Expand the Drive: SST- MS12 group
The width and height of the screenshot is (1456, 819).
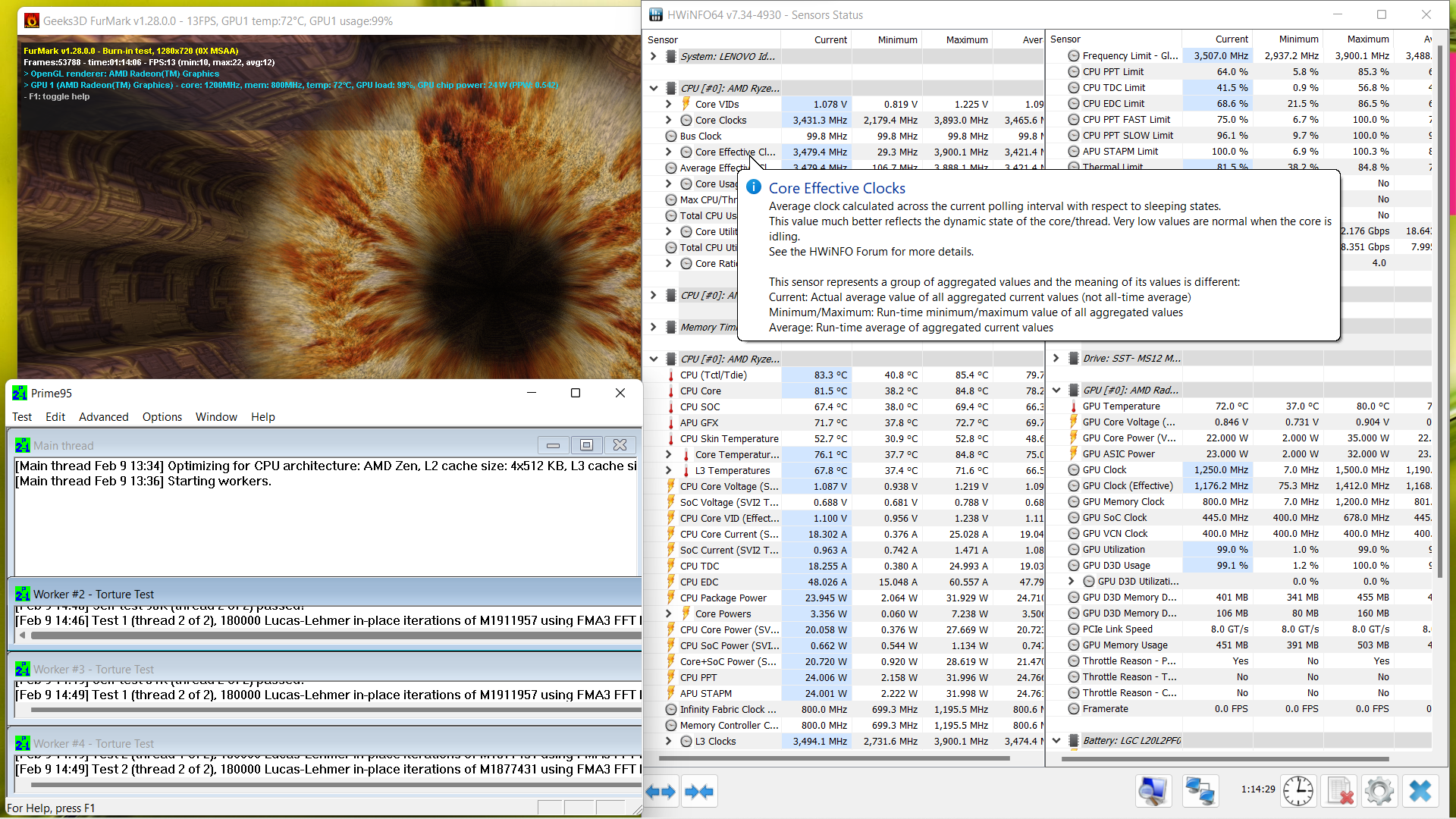coord(1056,358)
